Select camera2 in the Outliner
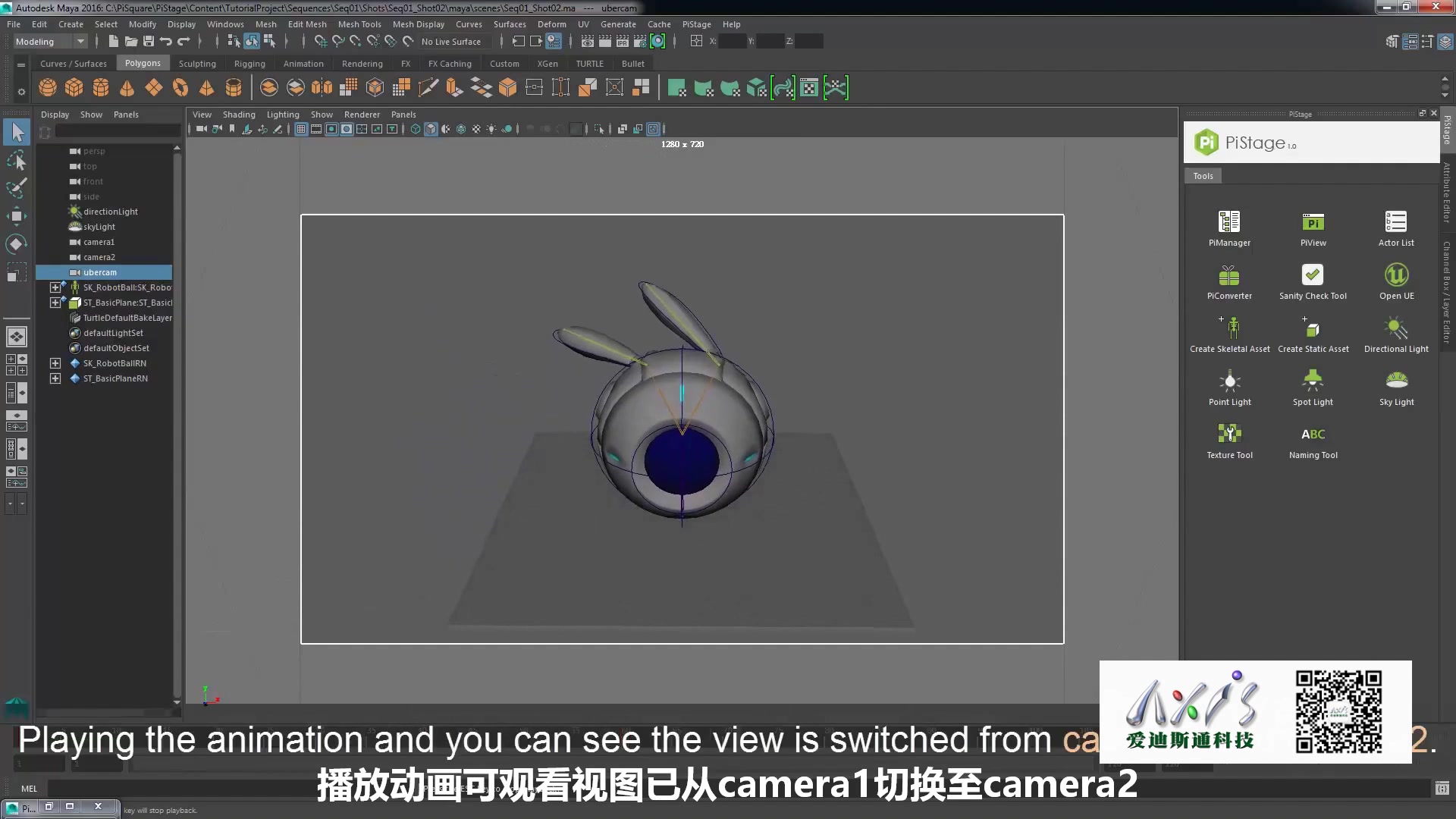1456x819 pixels. pos(99,257)
